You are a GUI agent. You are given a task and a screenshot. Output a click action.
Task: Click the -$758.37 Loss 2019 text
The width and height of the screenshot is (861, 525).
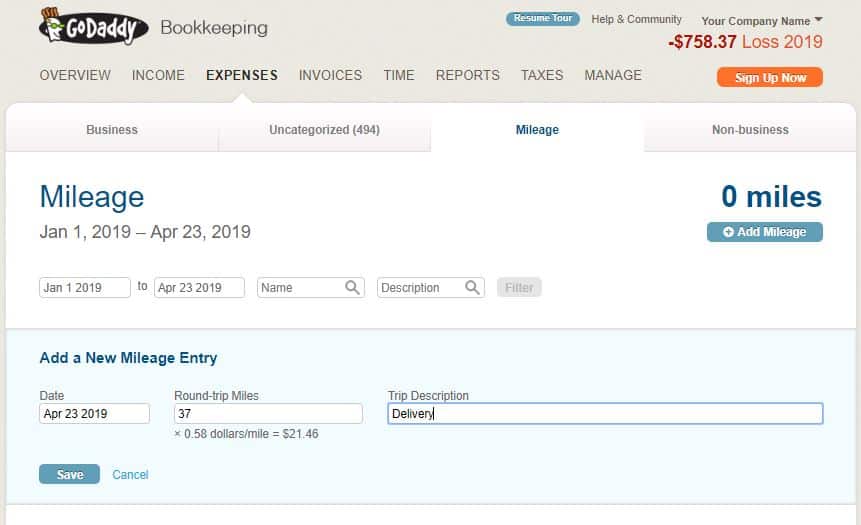point(745,42)
